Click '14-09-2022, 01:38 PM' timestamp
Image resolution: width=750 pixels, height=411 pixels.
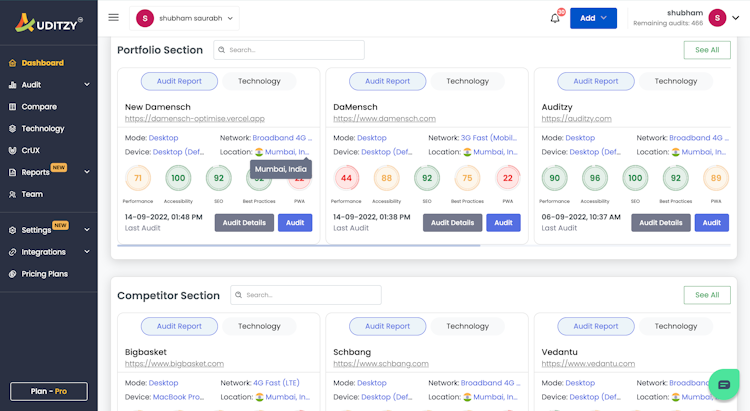(372, 217)
